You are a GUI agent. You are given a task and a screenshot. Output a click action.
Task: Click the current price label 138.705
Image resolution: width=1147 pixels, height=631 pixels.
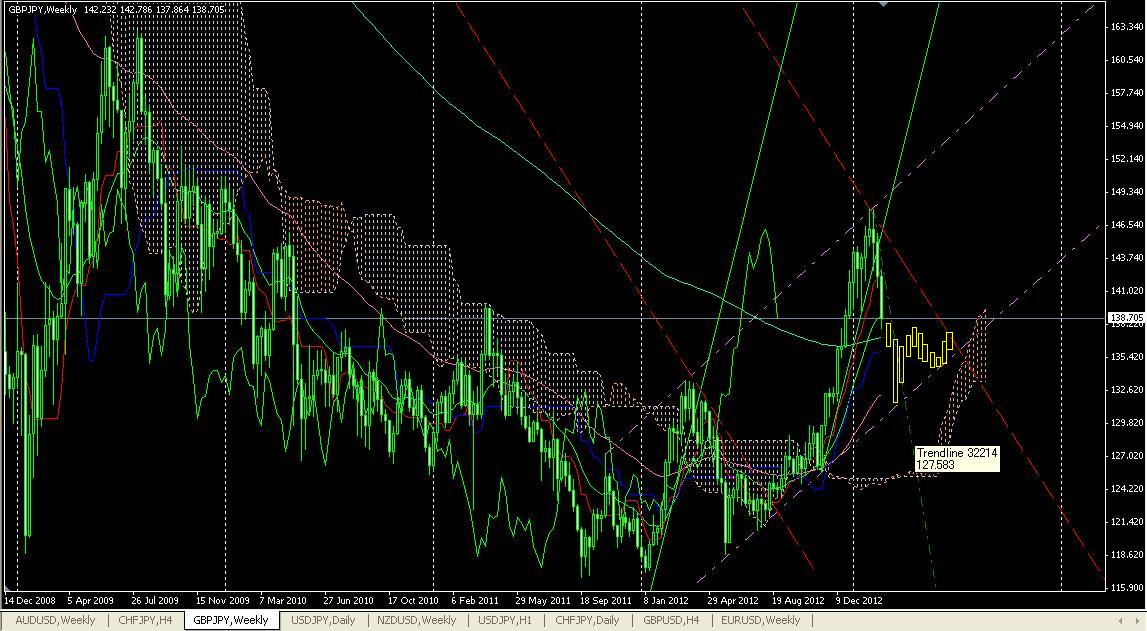tap(1126, 317)
